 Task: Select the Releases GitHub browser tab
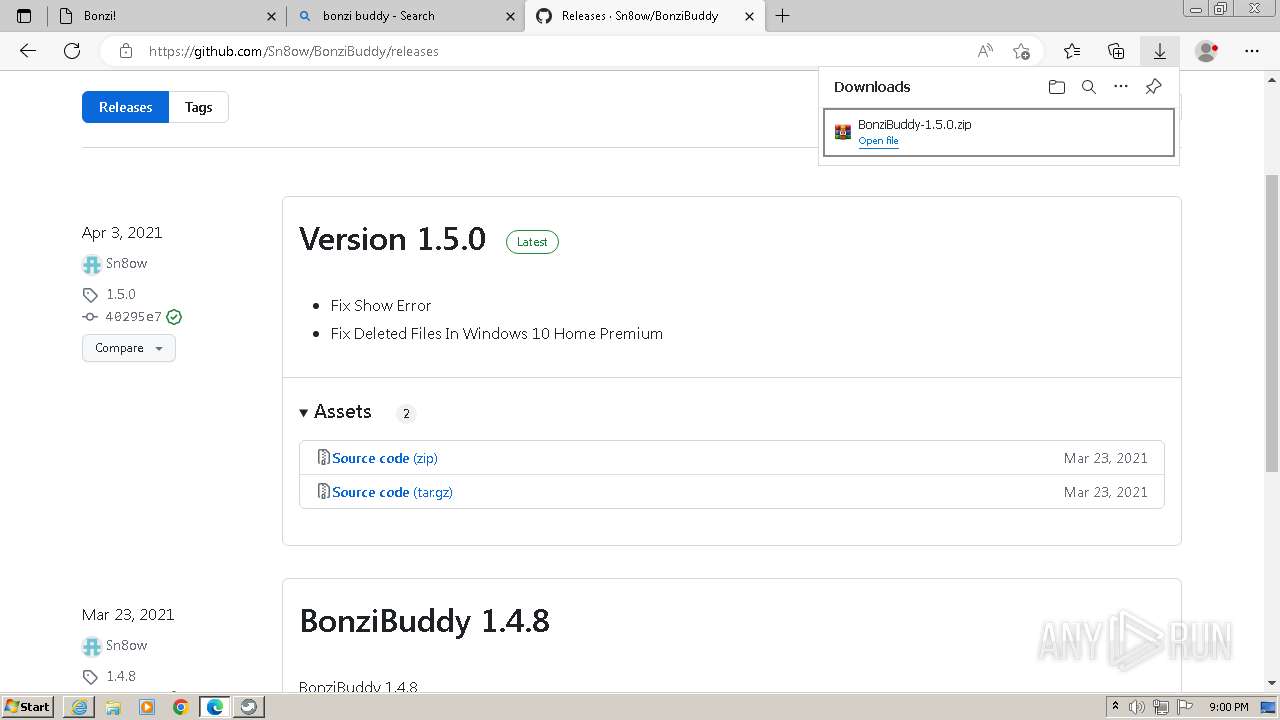[x=645, y=16]
